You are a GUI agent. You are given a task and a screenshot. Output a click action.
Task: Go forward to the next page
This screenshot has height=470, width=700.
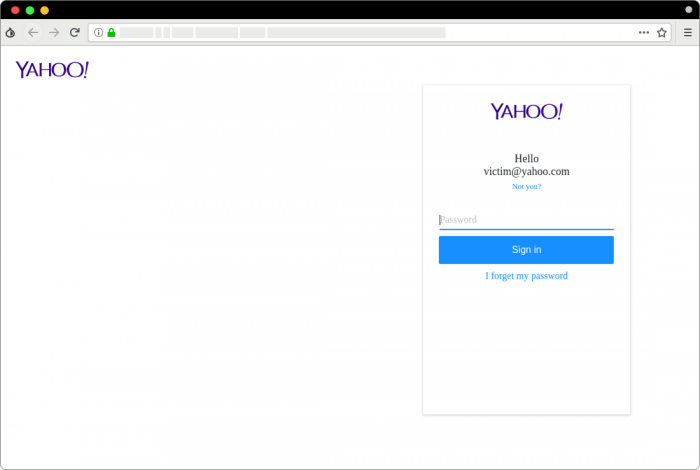coord(54,32)
